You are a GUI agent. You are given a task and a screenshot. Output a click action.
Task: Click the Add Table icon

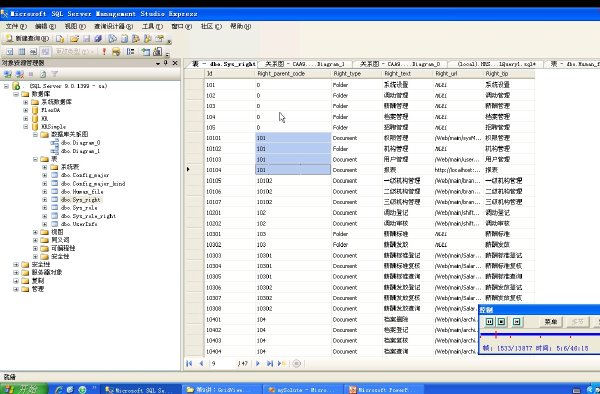tap(145, 52)
